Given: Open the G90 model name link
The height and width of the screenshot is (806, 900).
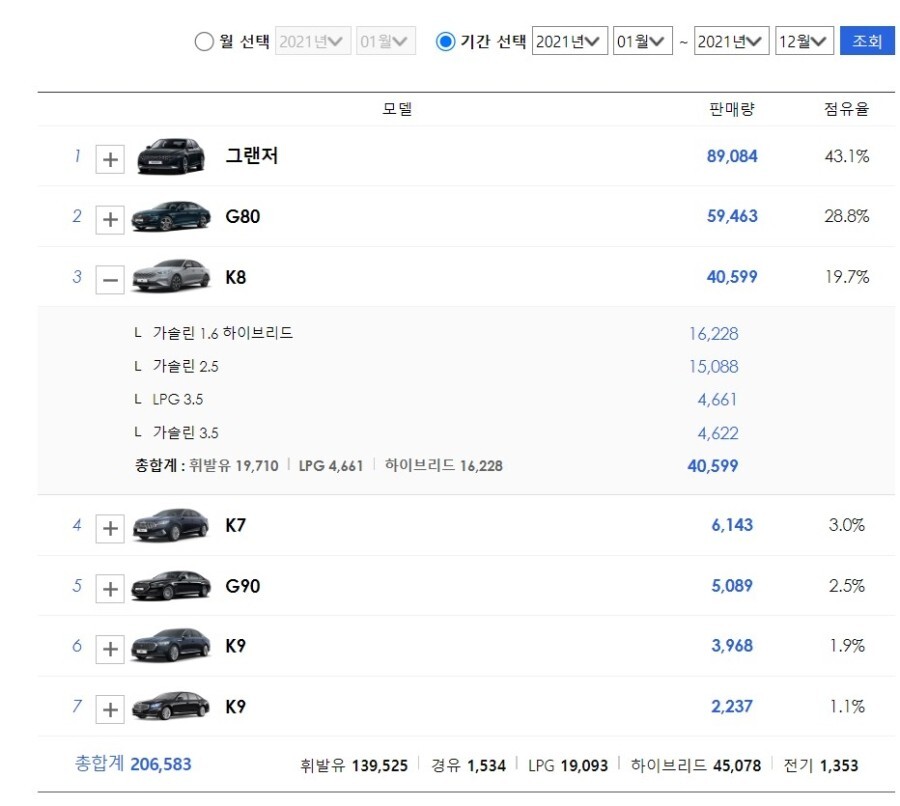Looking at the screenshot, I should pos(243,586).
